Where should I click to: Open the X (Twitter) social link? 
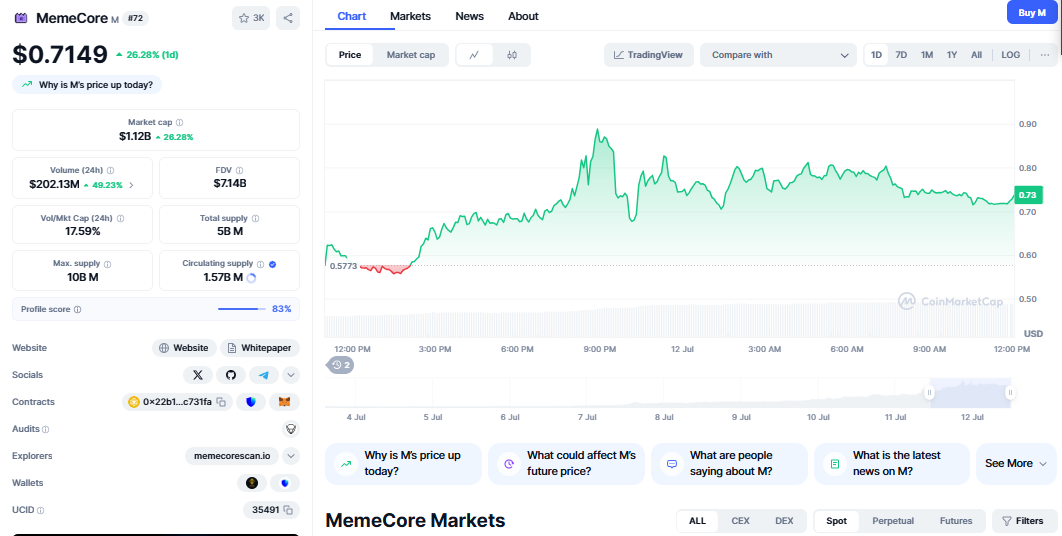[x=198, y=375]
